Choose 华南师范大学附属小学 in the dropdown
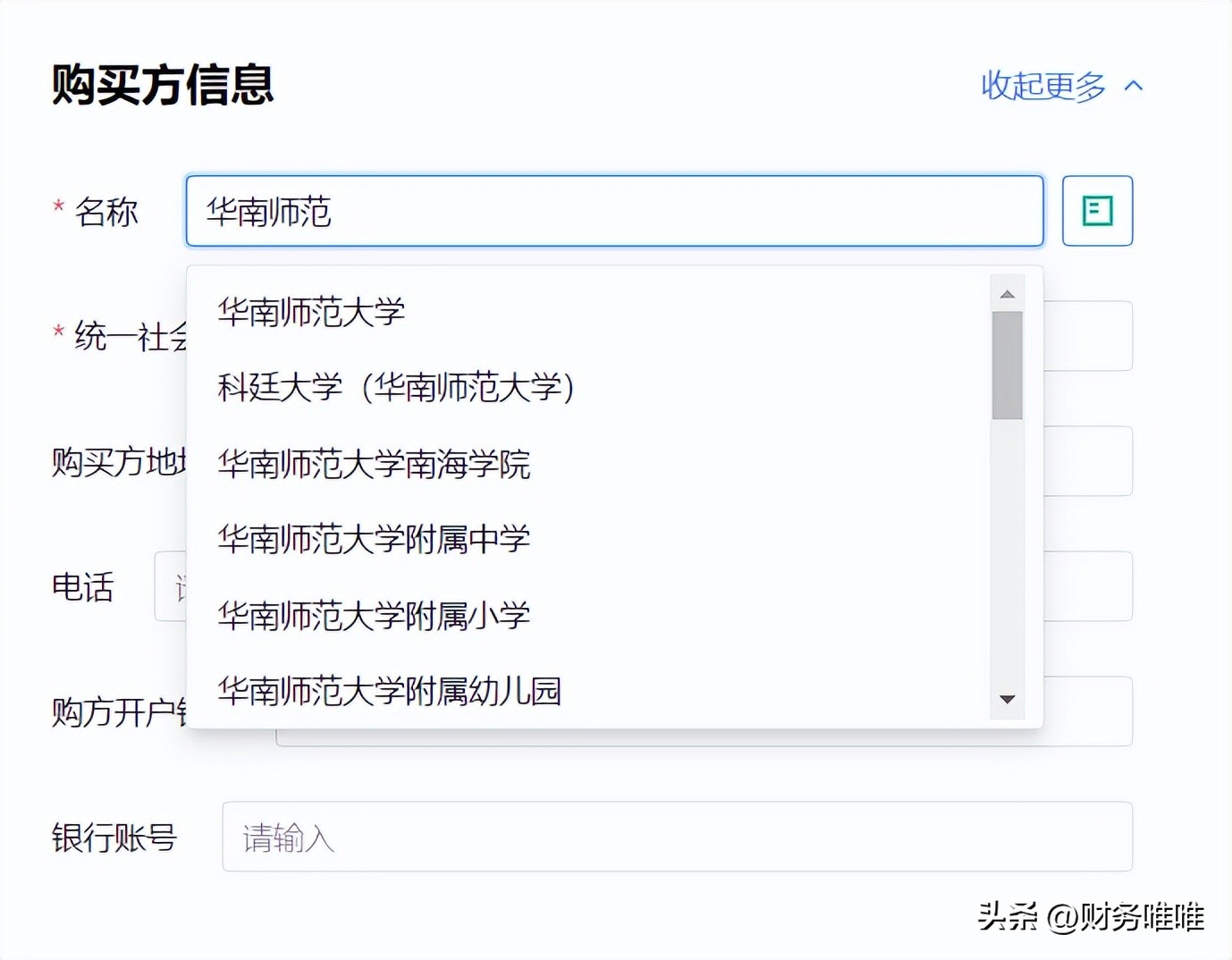The image size is (1232, 960). click(374, 615)
